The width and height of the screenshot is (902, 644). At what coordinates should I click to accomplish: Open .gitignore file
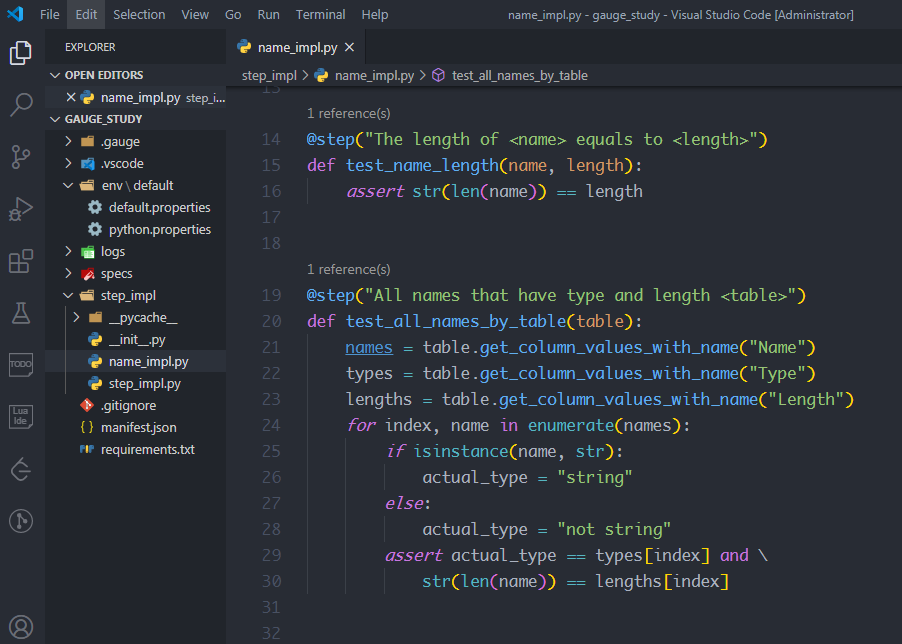tap(128, 405)
